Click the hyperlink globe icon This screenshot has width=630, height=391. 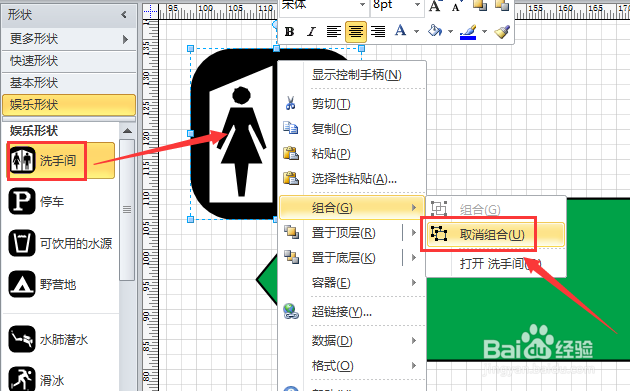point(290,311)
